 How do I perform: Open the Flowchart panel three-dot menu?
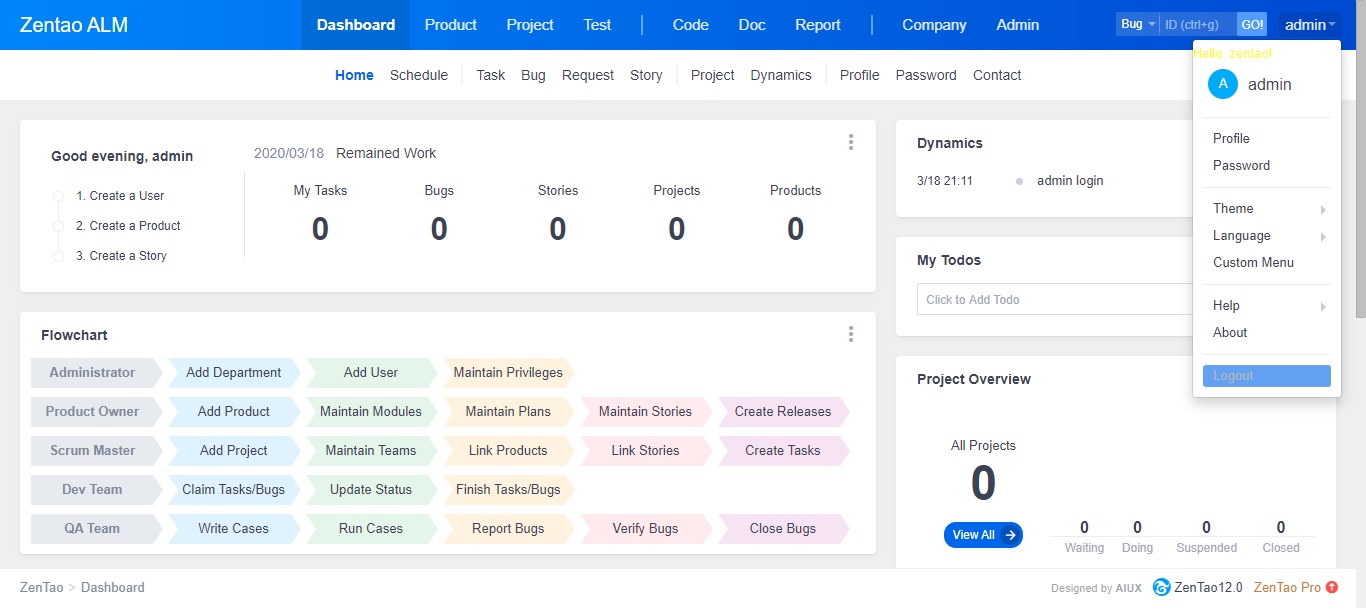coord(851,334)
